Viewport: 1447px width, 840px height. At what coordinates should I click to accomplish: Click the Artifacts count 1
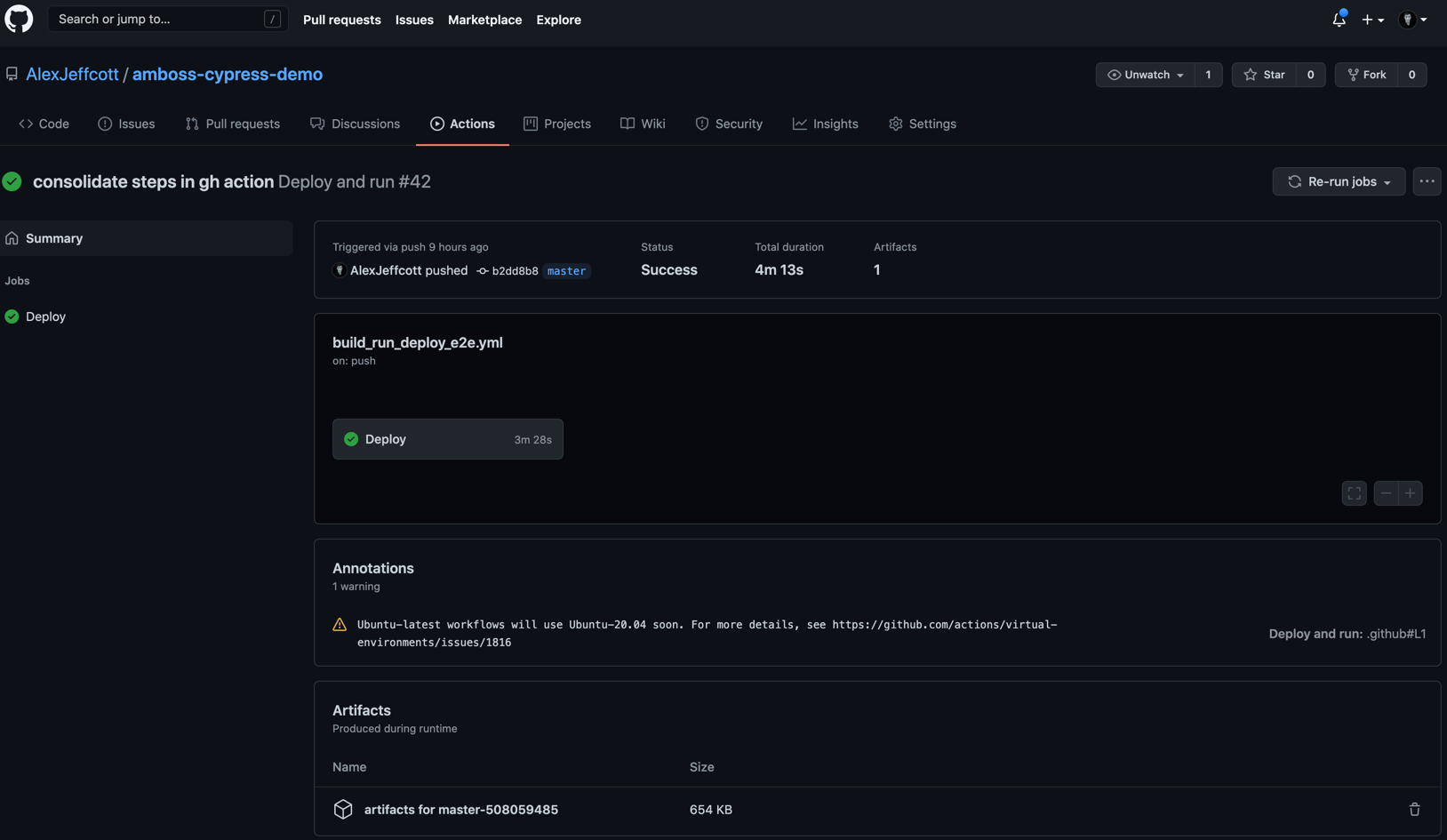pos(876,269)
